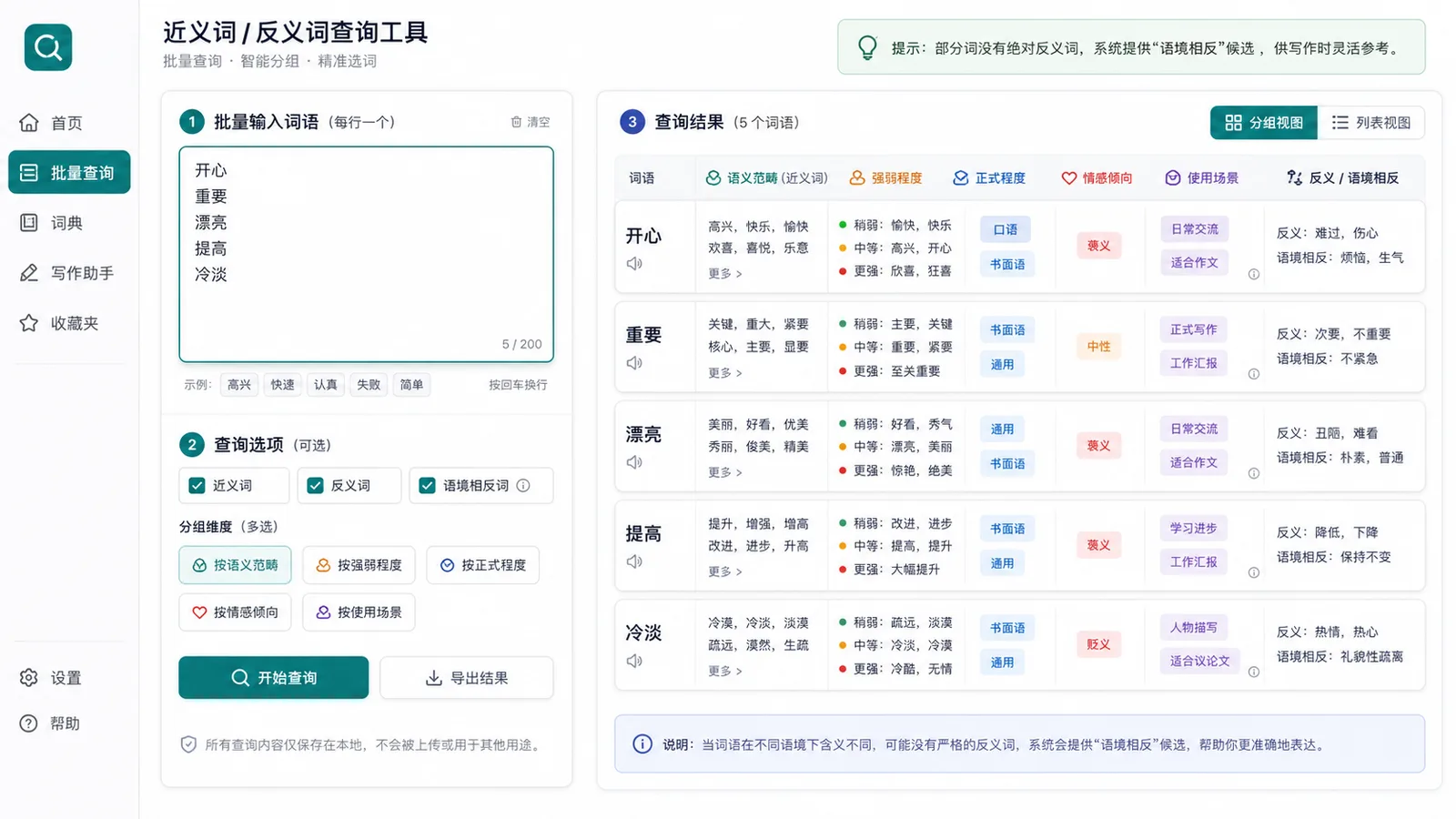This screenshot has width=1456, height=819.
Task: Click the 帮助 question mark icon
Action: [x=29, y=723]
